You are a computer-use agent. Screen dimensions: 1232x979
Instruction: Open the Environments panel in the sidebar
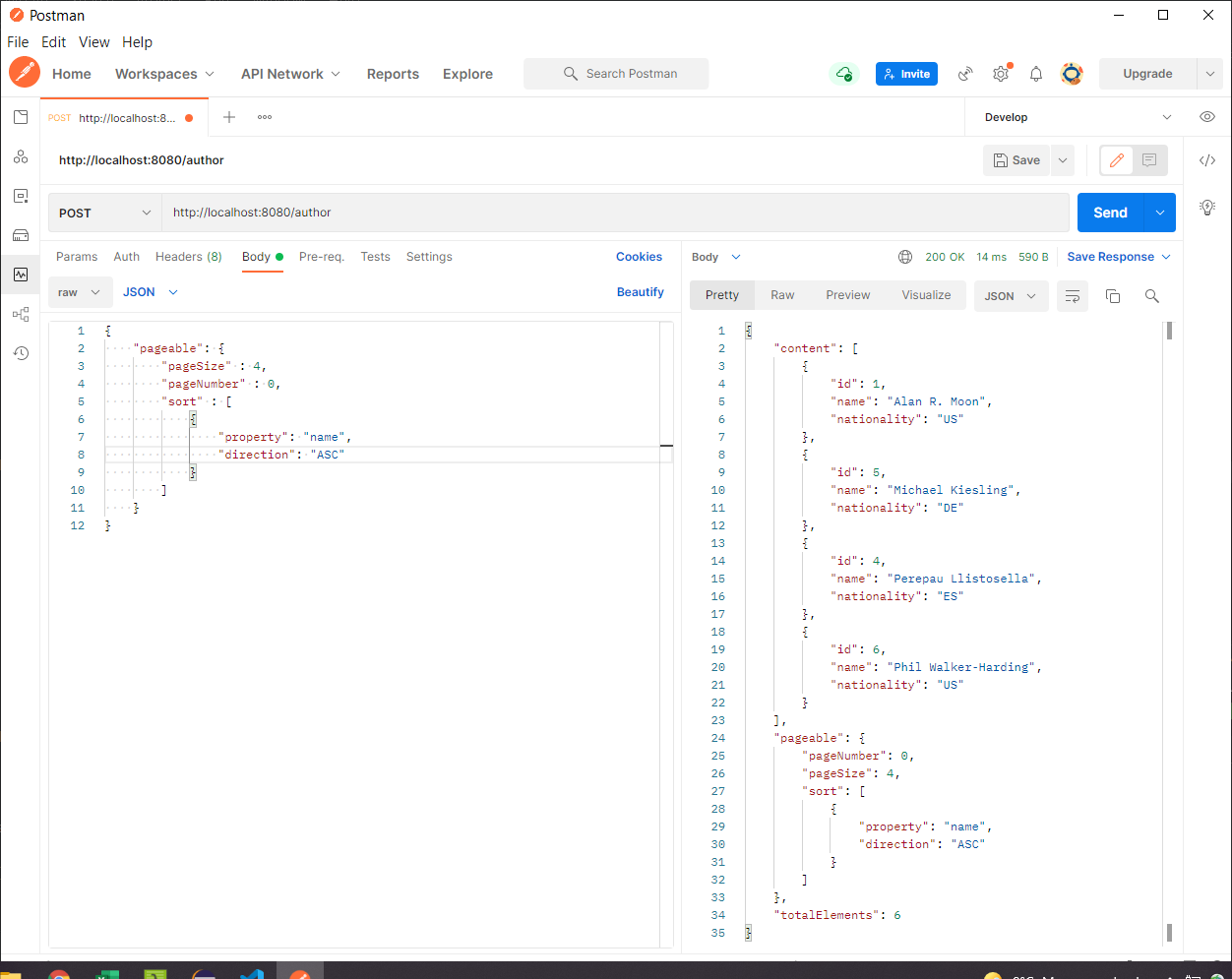coord(21,195)
